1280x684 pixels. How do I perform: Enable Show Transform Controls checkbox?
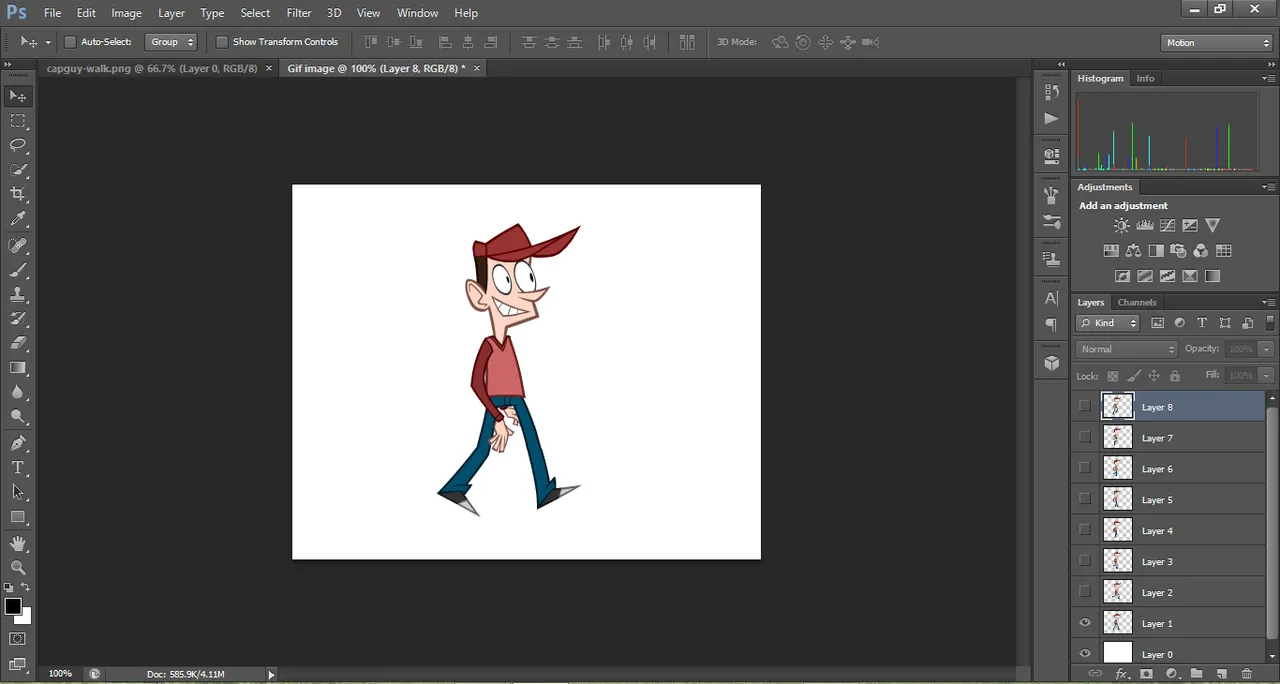[x=222, y=42]
